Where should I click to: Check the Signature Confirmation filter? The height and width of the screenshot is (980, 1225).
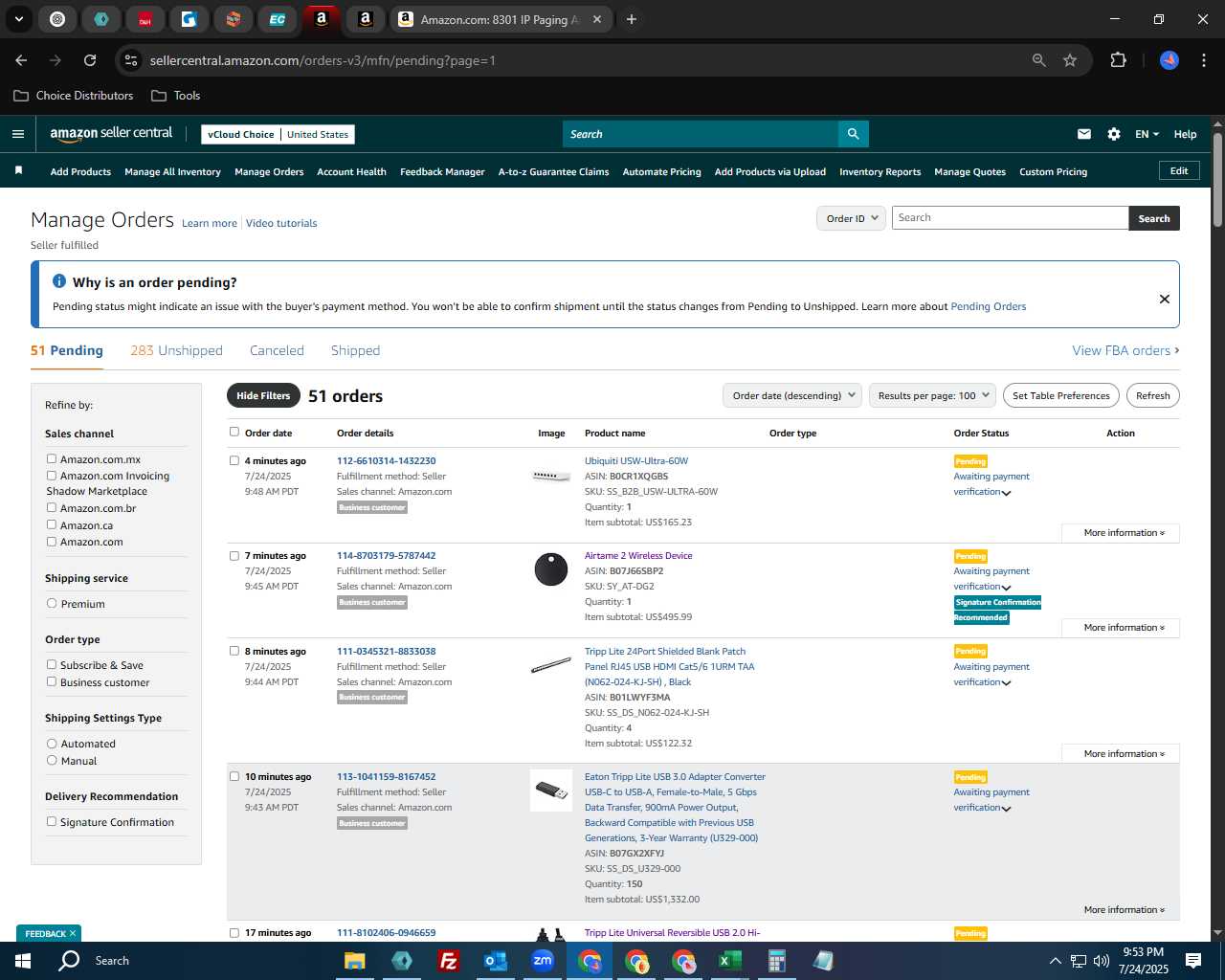click(52, 821)
